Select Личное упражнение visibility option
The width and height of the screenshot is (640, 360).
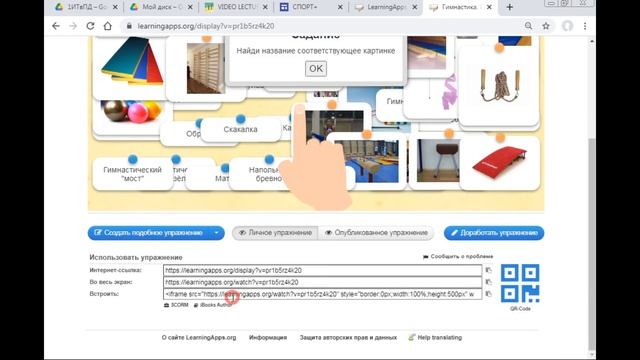275,233
